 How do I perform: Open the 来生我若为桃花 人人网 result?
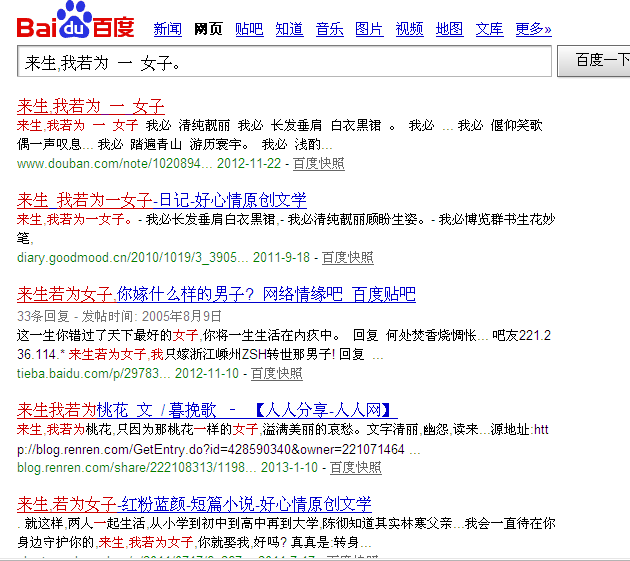207,410
